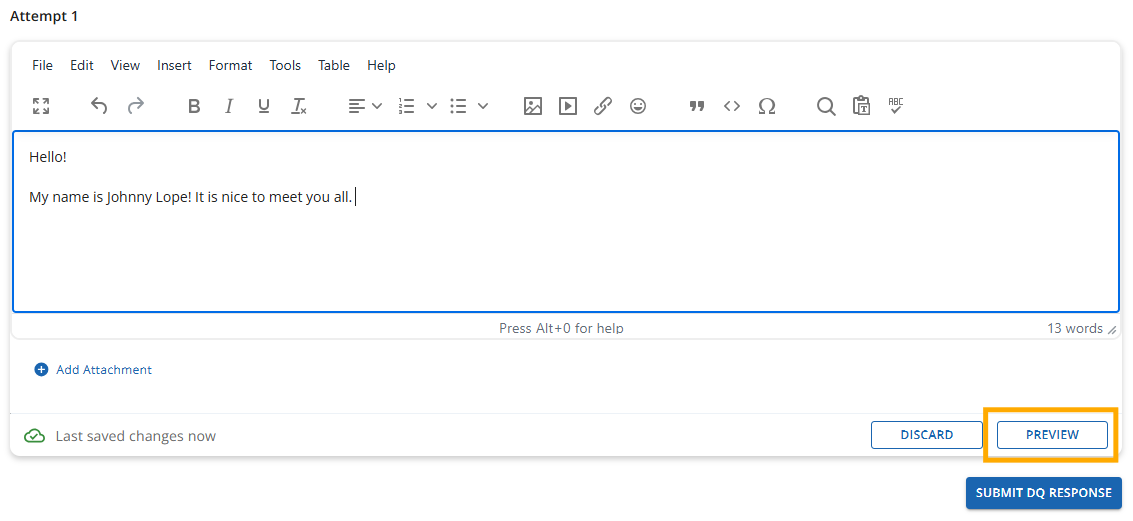Screen dimensions: 1133x521
Task: Undo the last edit
Action: click(x=99, y=106)
